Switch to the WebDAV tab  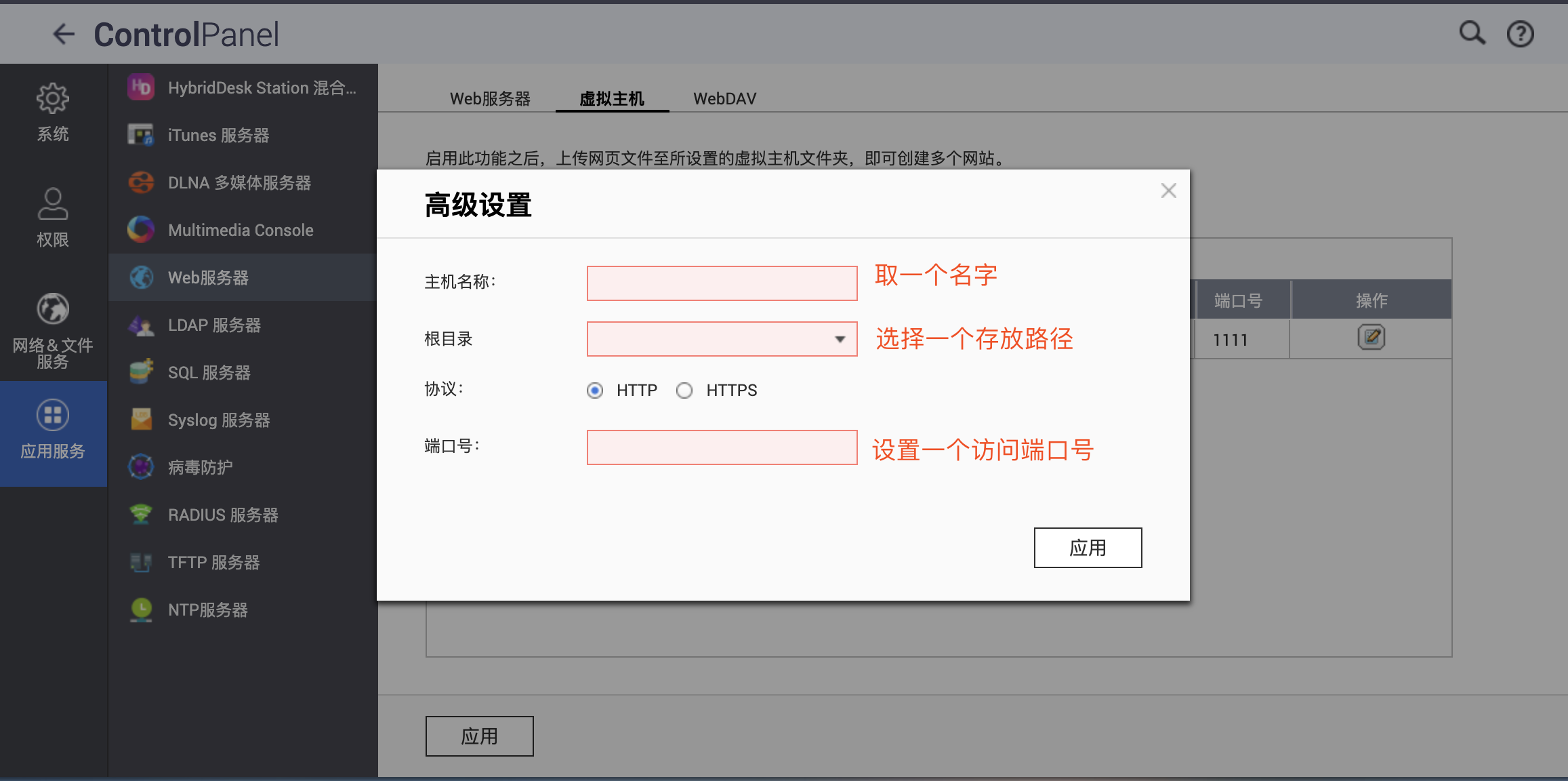(724, 99)
